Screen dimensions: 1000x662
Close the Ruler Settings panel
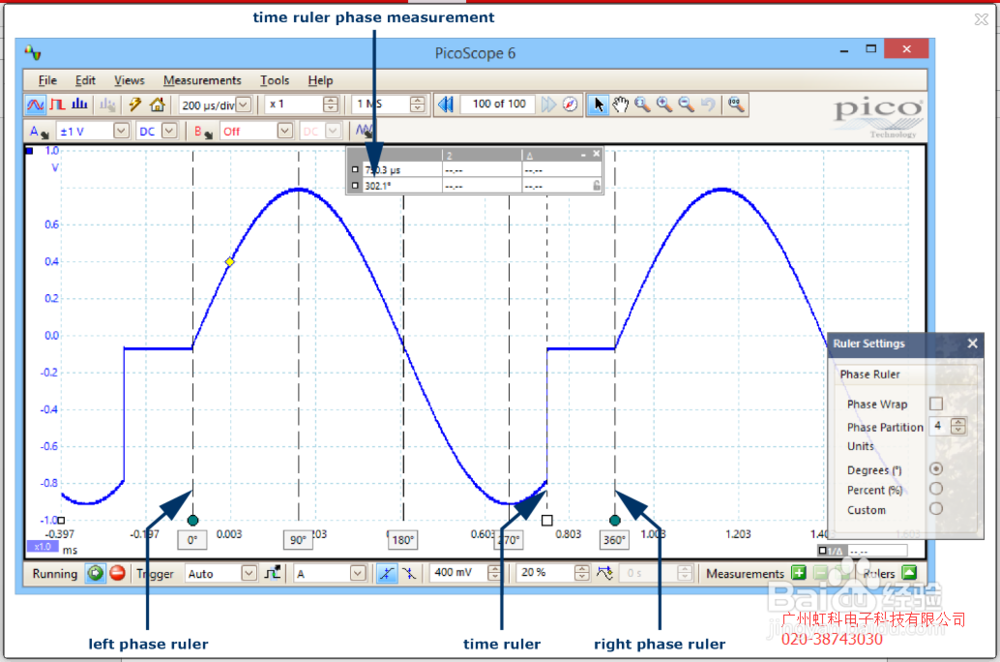tap(972, 344)
